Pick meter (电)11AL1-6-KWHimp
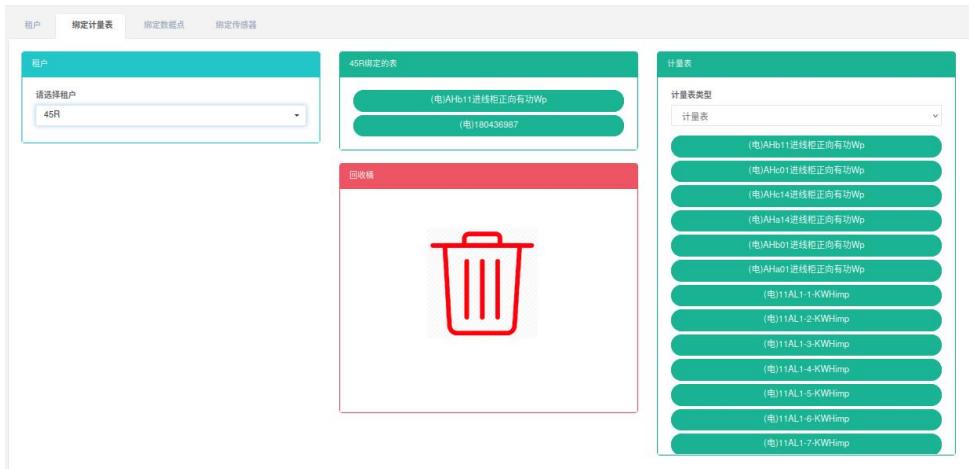 806,419
